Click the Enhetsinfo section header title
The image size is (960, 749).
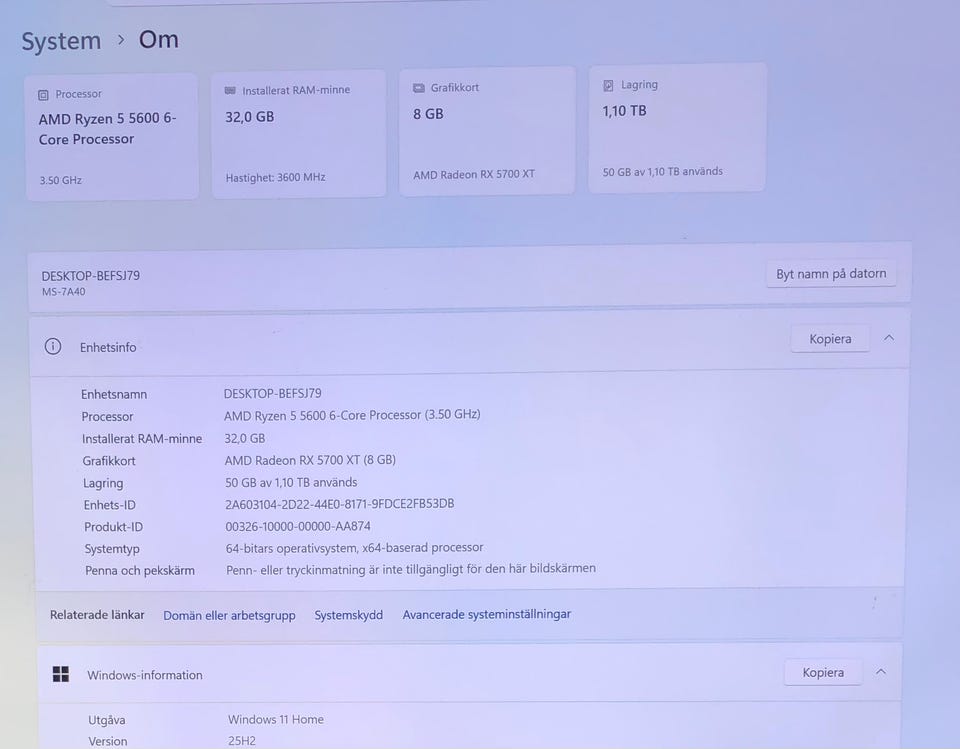pos(108,347)
